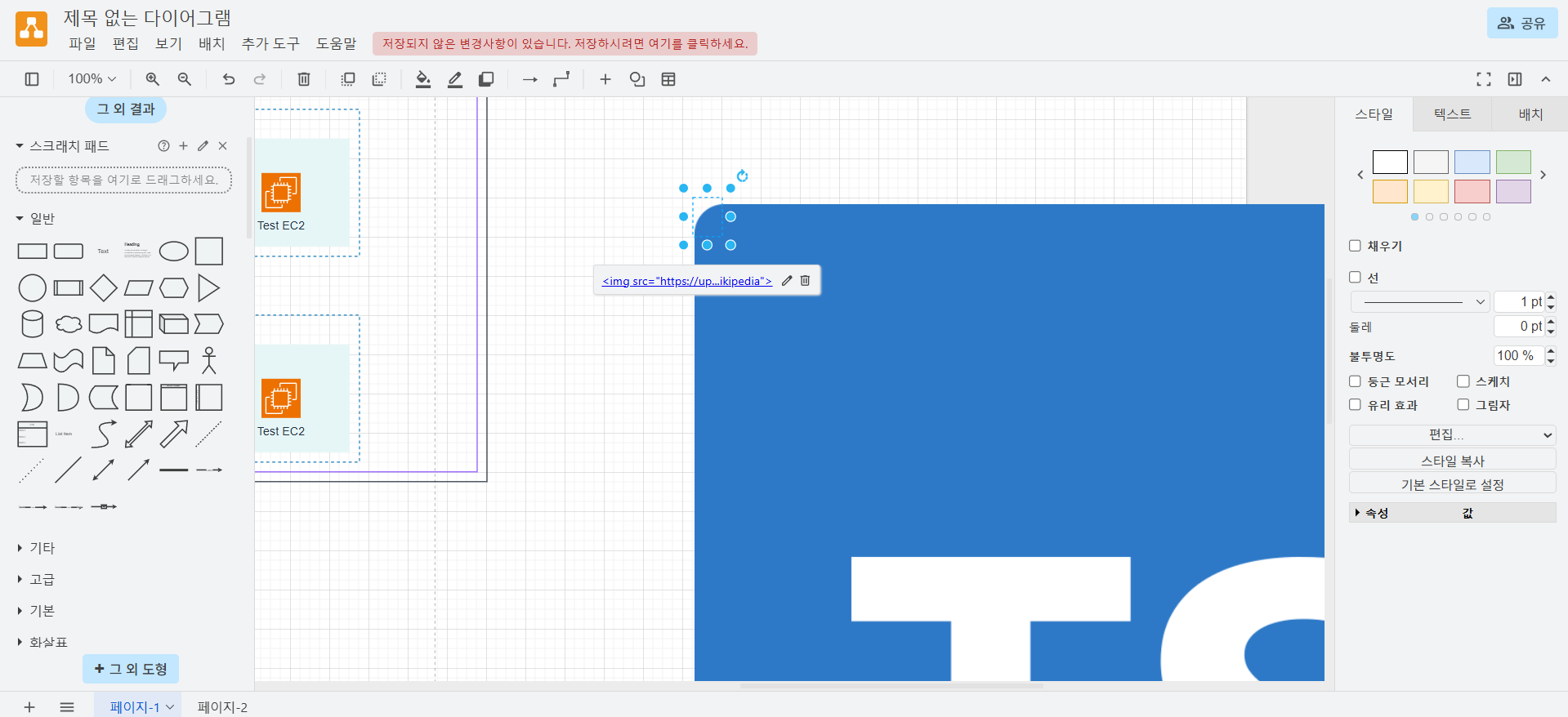This screenshot has width=1568, height=717.
Task: Click the bring to front icon
Action: (348, 79)
